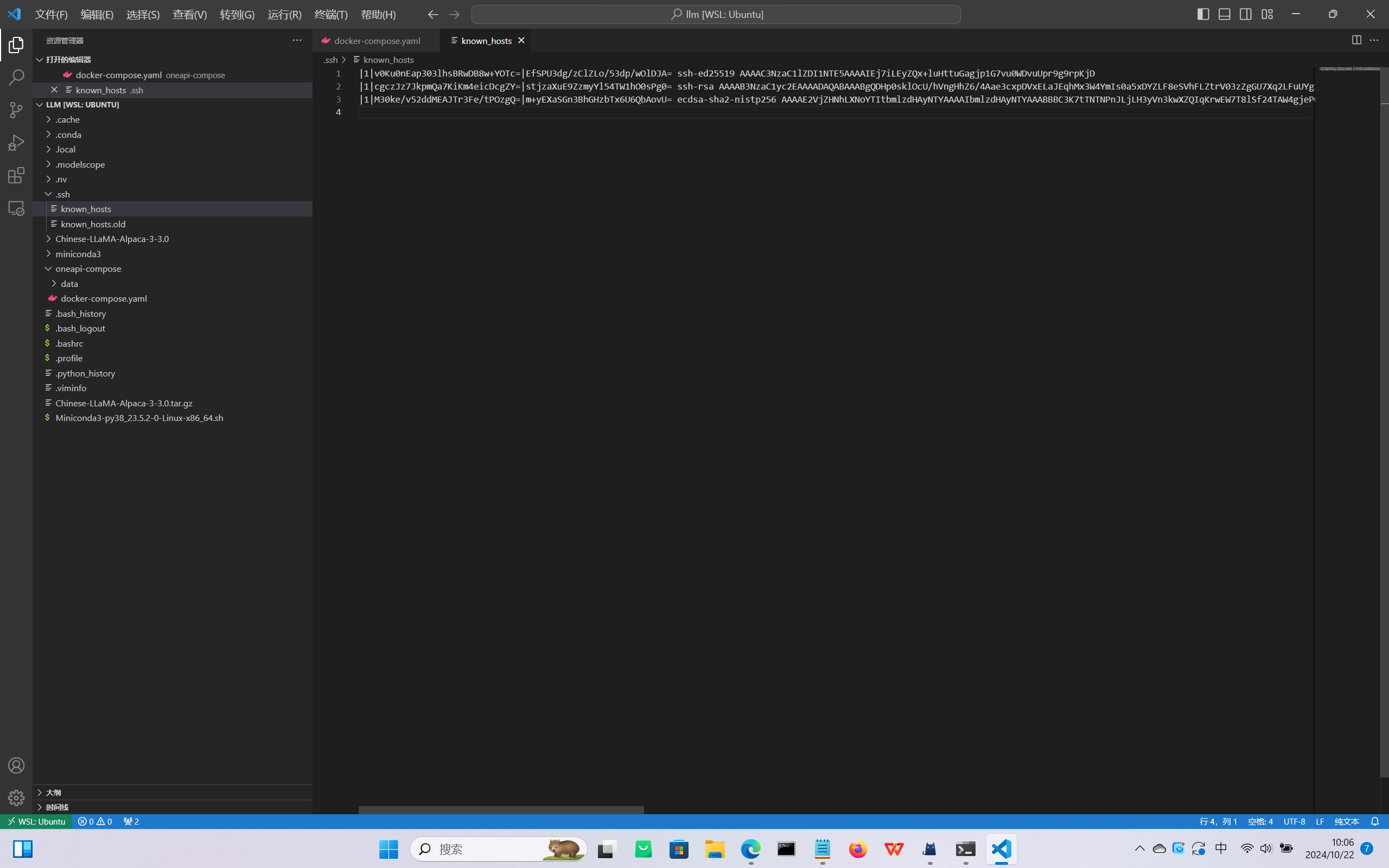Switch to docker-compose.yaml editor tab

click(x=377, y=41)
